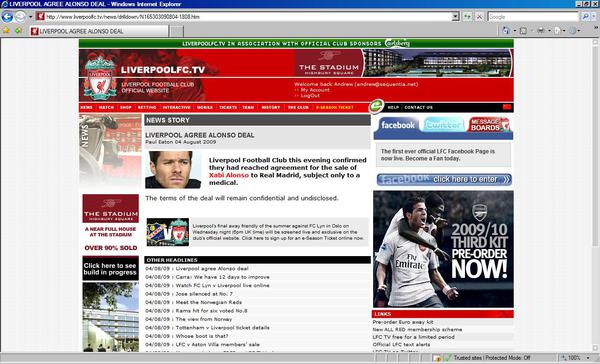Open the Favorites Center star icon

pos(6,31)
